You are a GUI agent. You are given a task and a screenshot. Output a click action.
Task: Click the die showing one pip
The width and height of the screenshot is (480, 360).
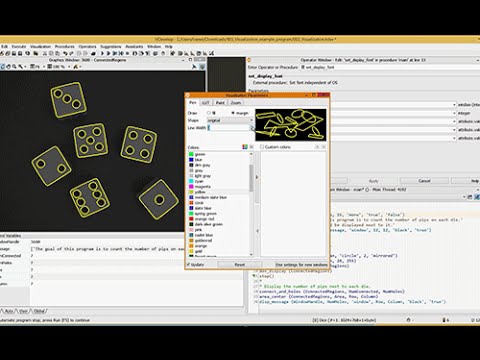tap(159, 199)
